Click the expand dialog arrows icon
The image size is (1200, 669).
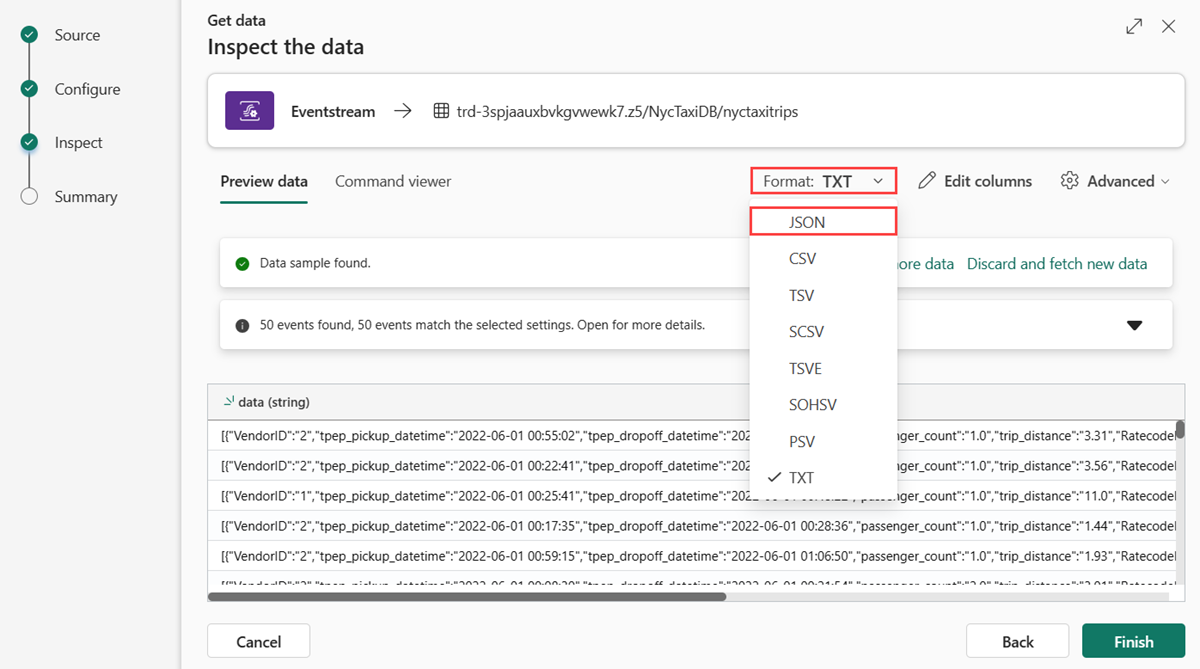coord(1134,27)
